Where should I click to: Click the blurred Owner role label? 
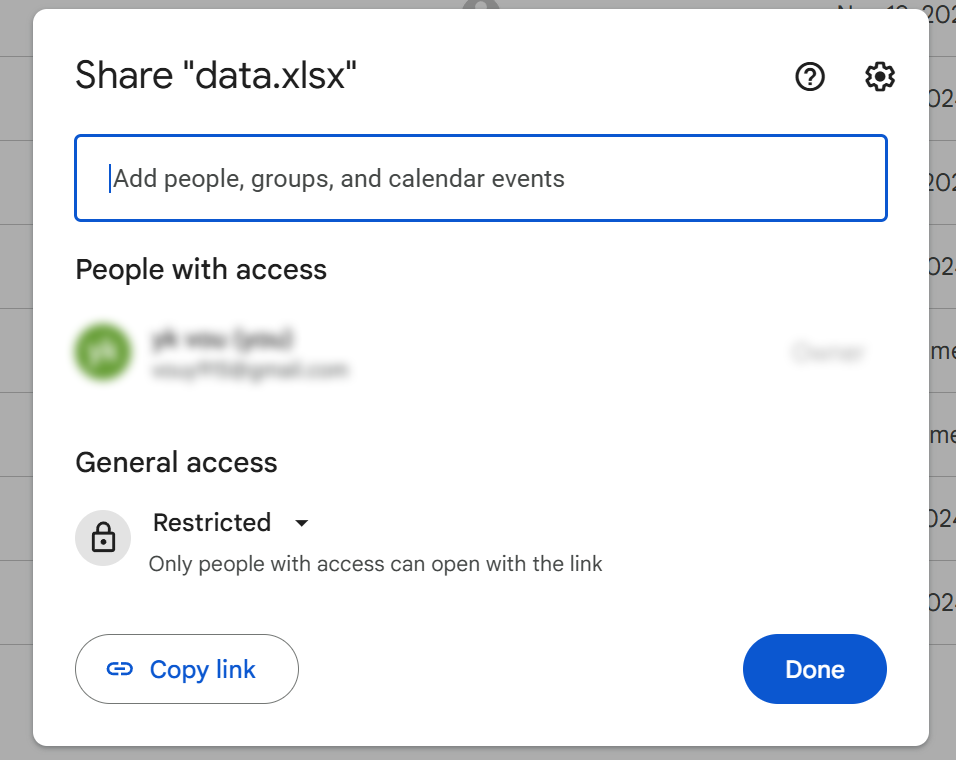827,352
